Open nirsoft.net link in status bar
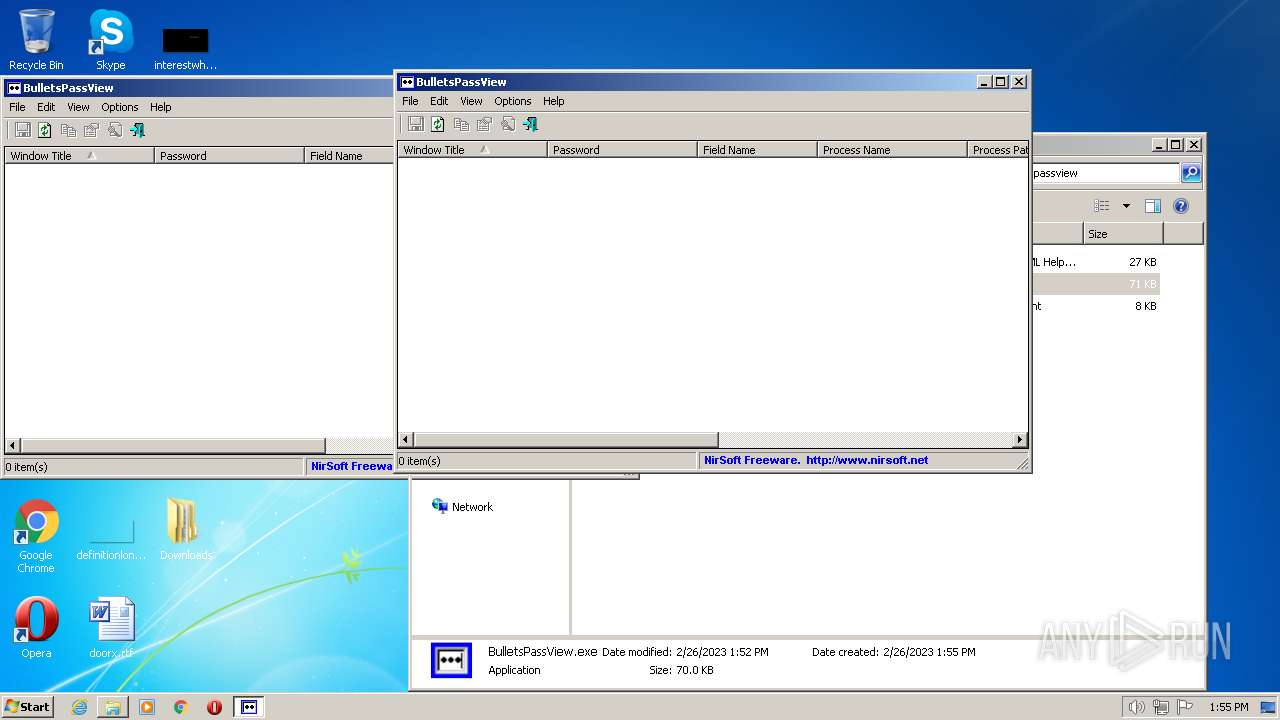Screen dimensions: 1280x720 tap(866, 461)
